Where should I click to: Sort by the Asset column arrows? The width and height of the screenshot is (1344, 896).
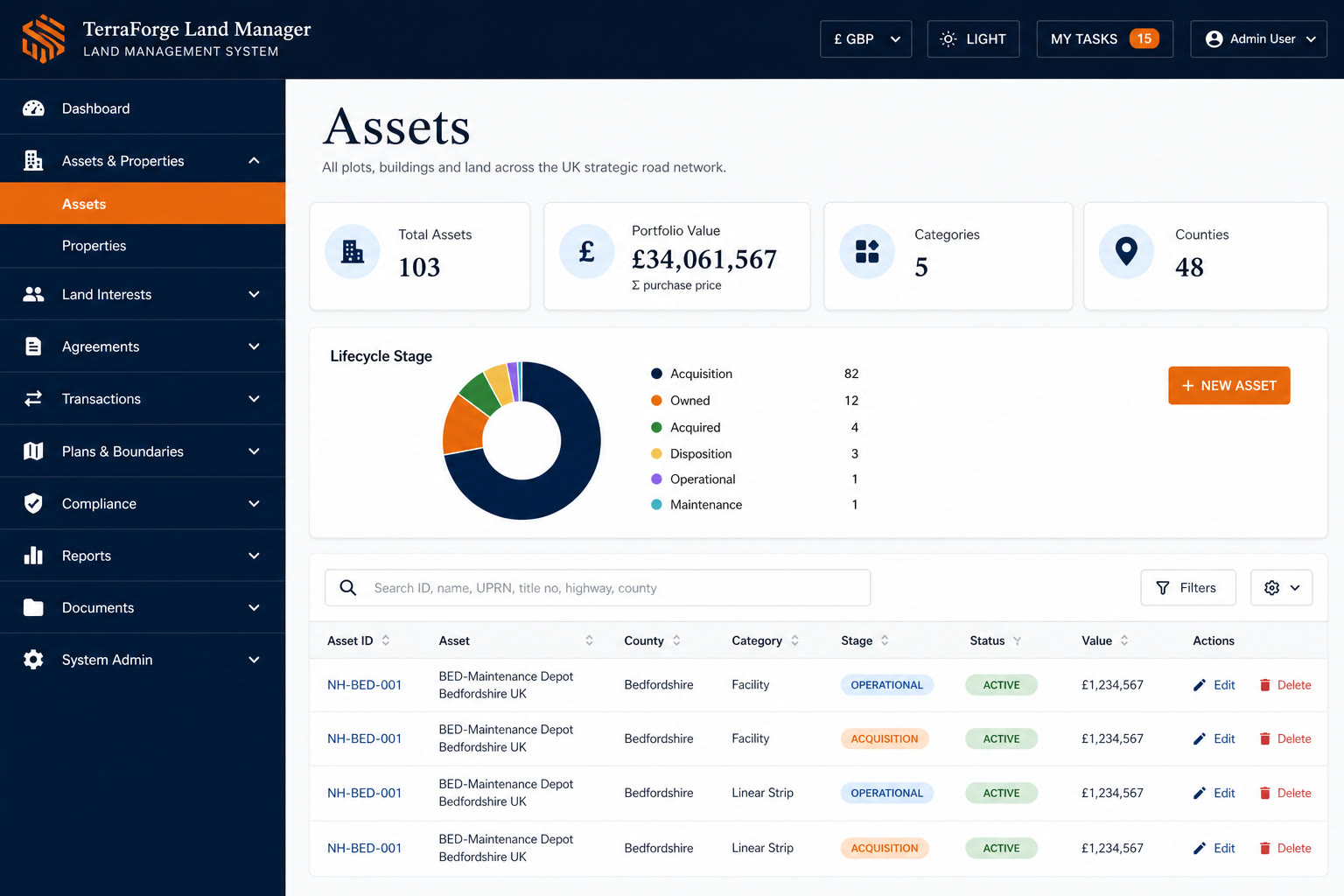[589, 640]
